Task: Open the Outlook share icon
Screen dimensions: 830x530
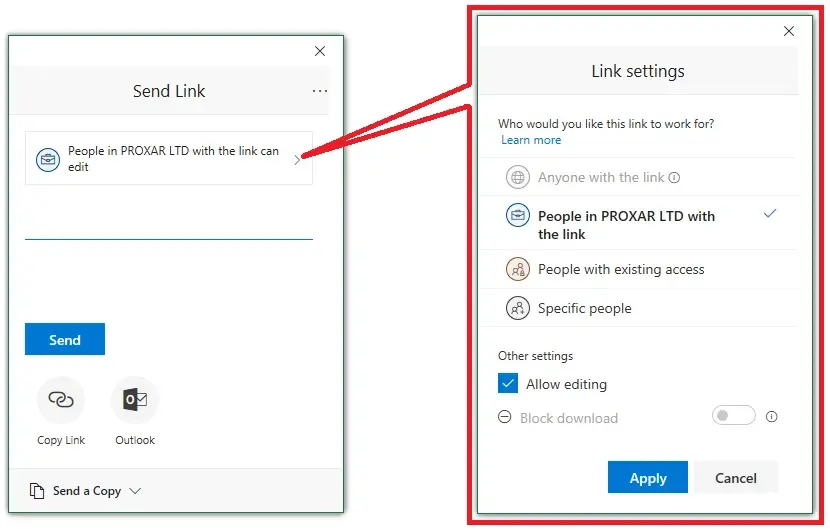Action: point(135,399)
